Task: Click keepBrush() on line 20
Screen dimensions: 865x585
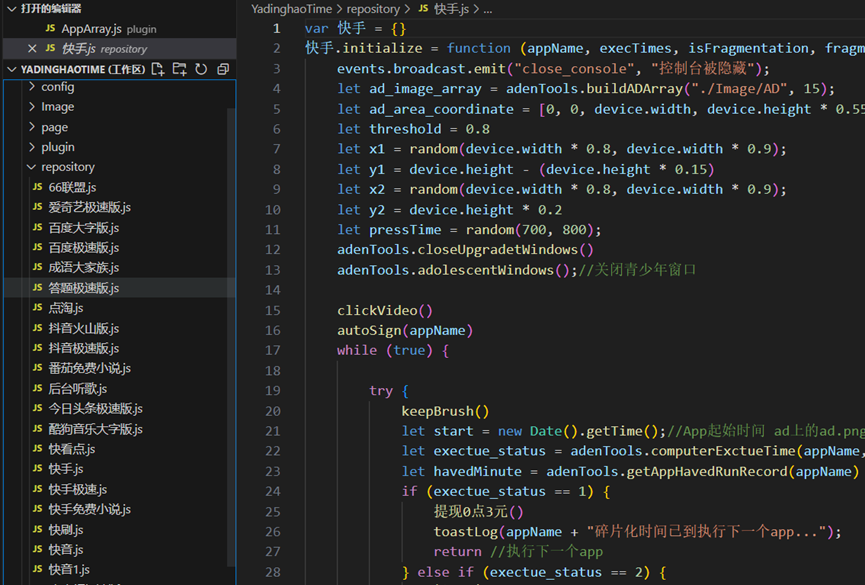Action: click(x=445, y=411)
